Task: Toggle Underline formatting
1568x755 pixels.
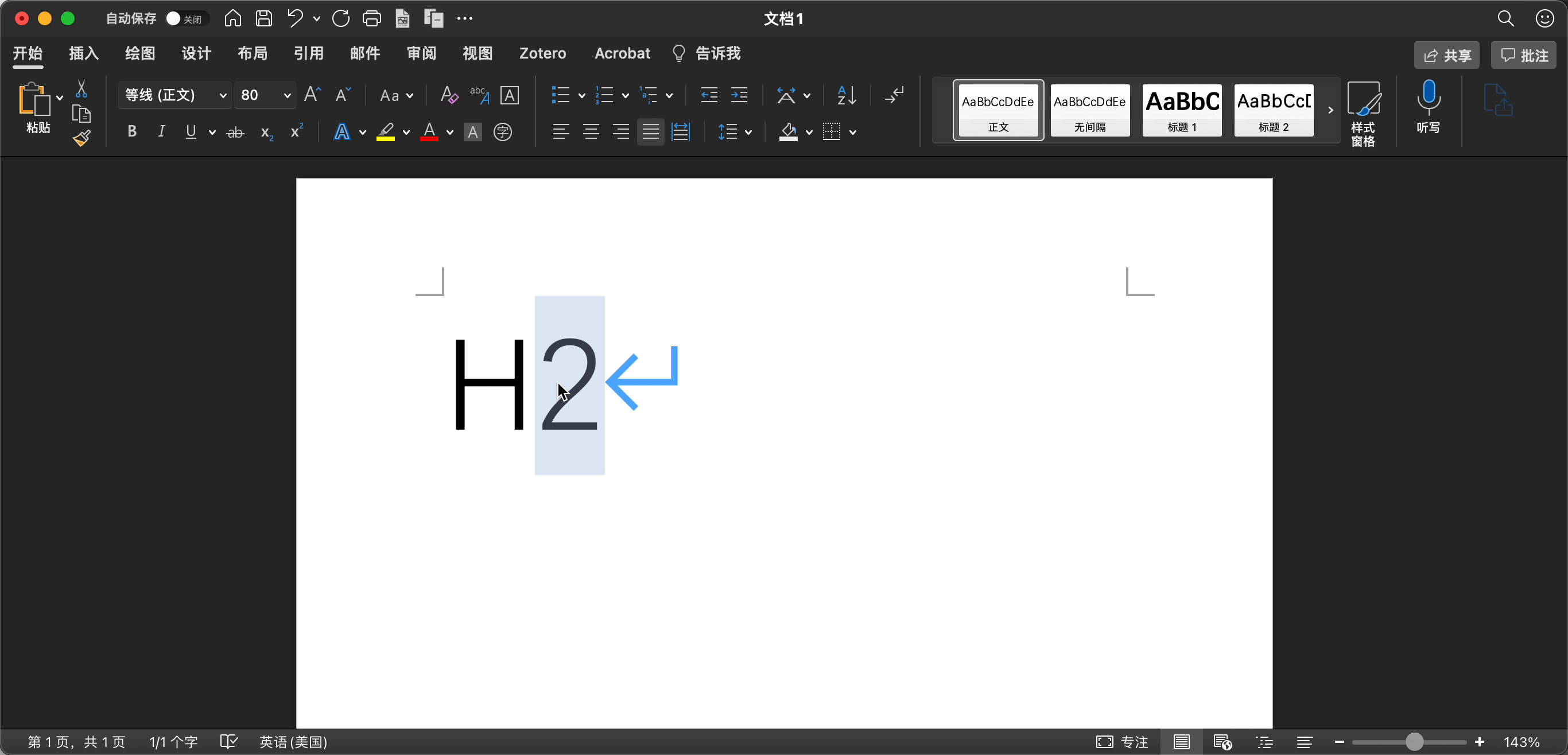Action: (191, 132)
